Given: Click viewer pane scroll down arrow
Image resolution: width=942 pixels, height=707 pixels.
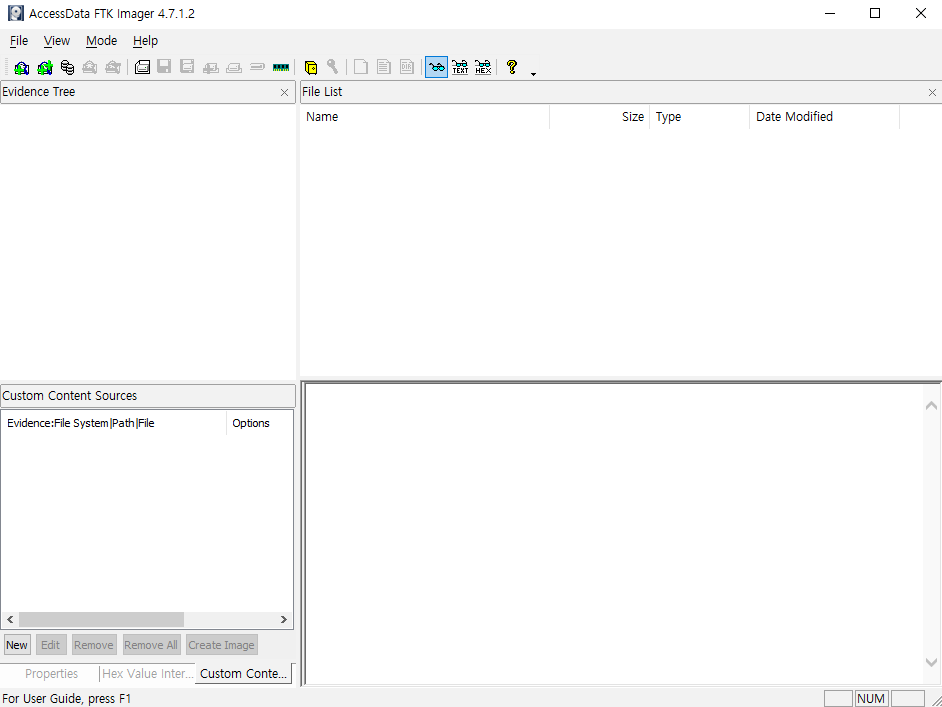Looking at the screenshot, I should [931, 662].
